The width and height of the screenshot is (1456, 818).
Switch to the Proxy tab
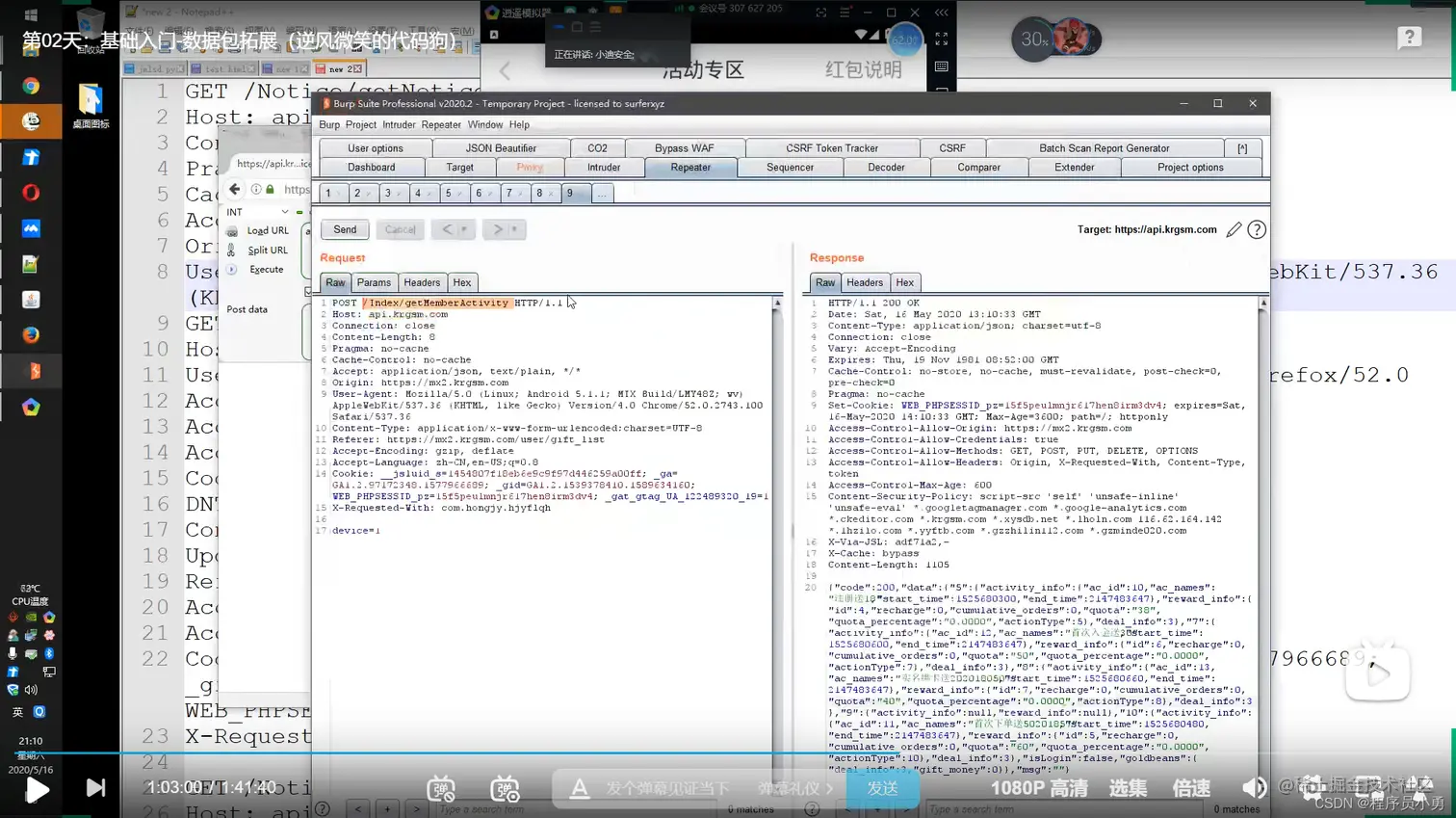click(x=530, y=168)
